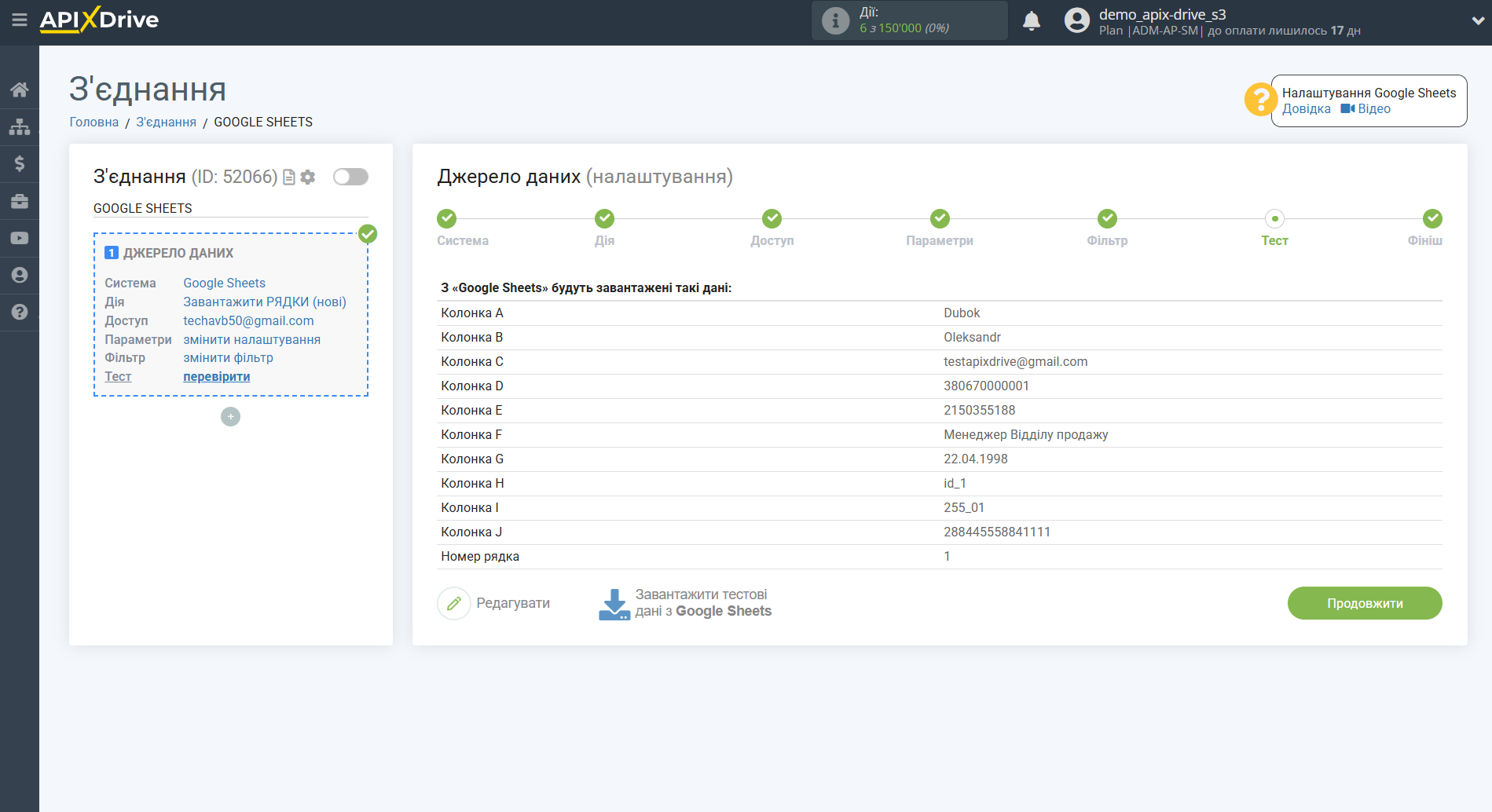Viewport: 1492px width, 812px height.
Task: Expand the user account dropdown arrow
Action: pos(1477,21)
